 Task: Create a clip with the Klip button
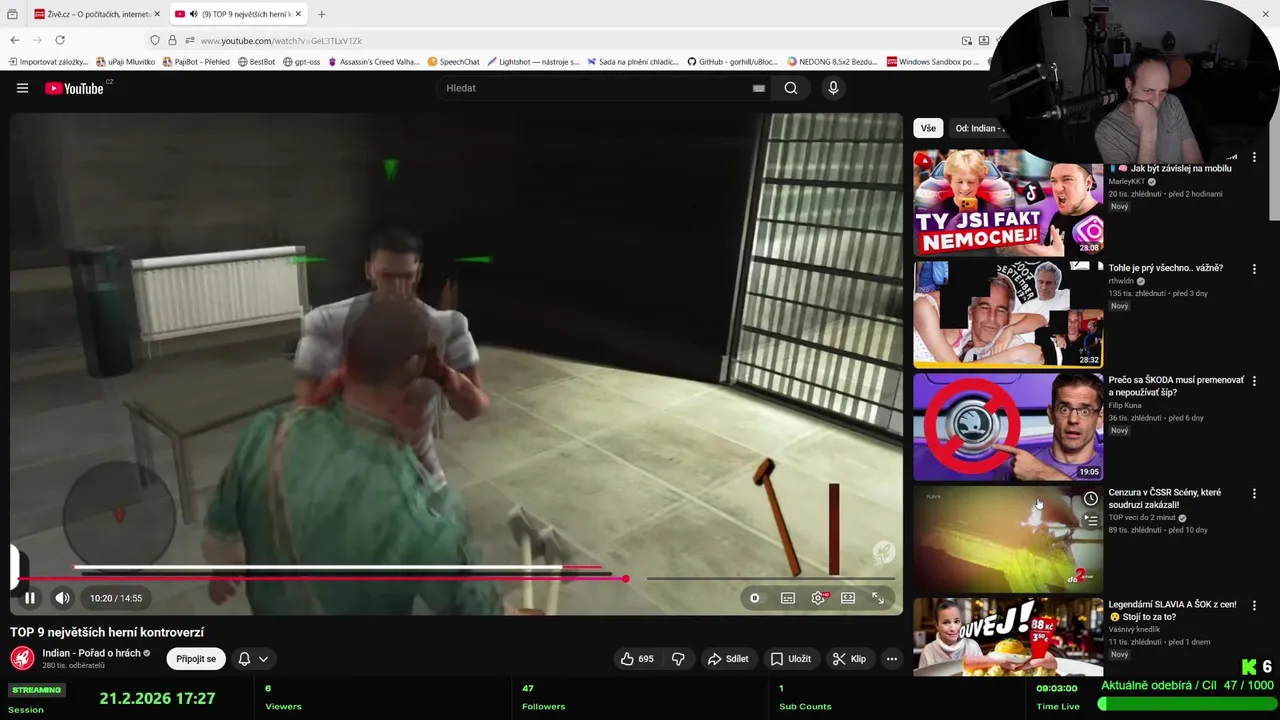click(849, 659)
